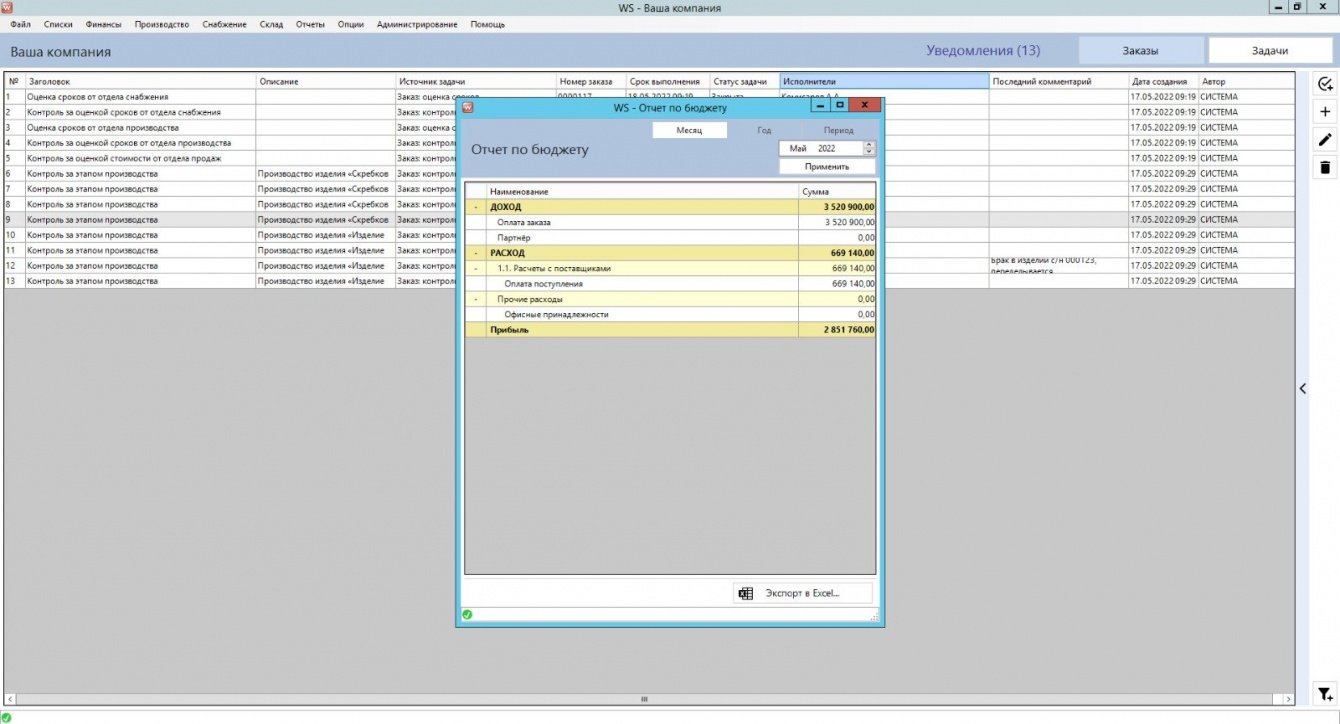Switch to the Период tab
The height and width of the screenshot is (724, 1340).
[x=838, y=130]
